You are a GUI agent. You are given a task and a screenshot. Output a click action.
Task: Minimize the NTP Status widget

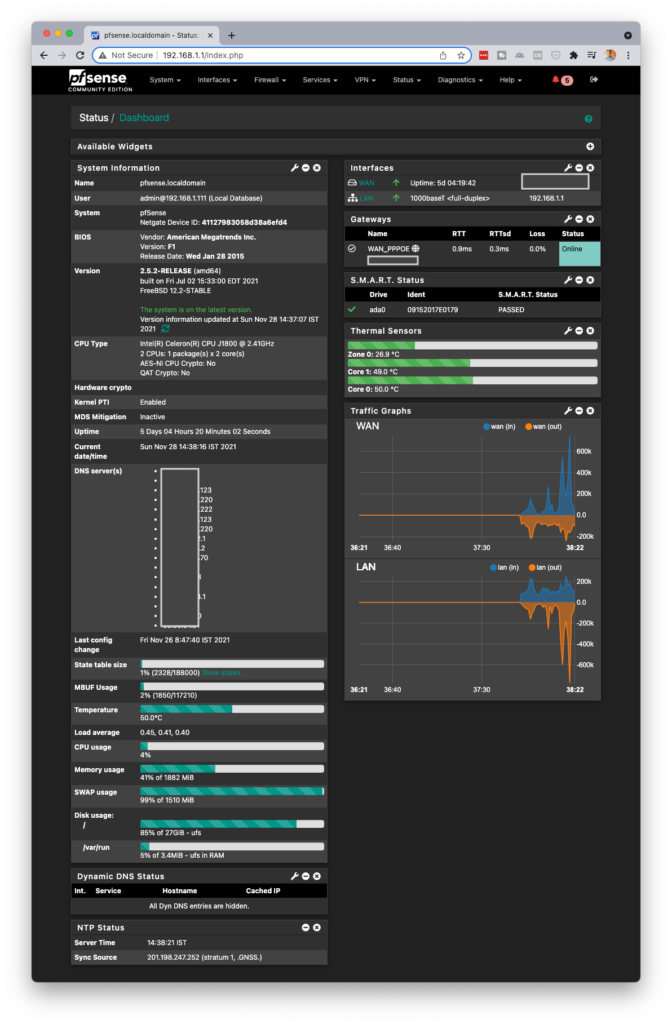tap(306, 928)
